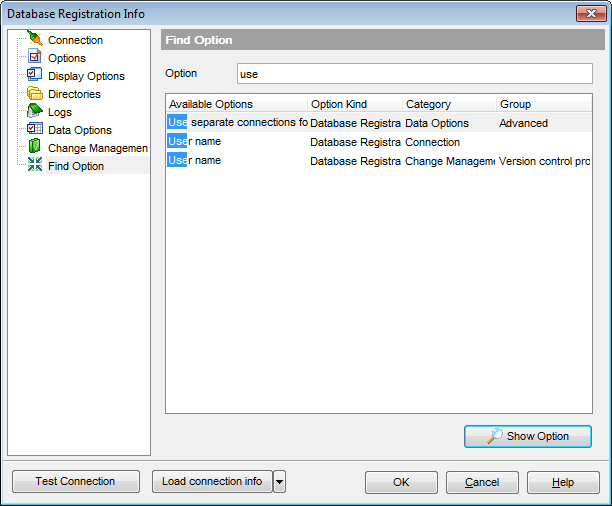Open the Load connection info dropdown arrow
Viewport: 612px width, 506px height.
pos(279,482)
